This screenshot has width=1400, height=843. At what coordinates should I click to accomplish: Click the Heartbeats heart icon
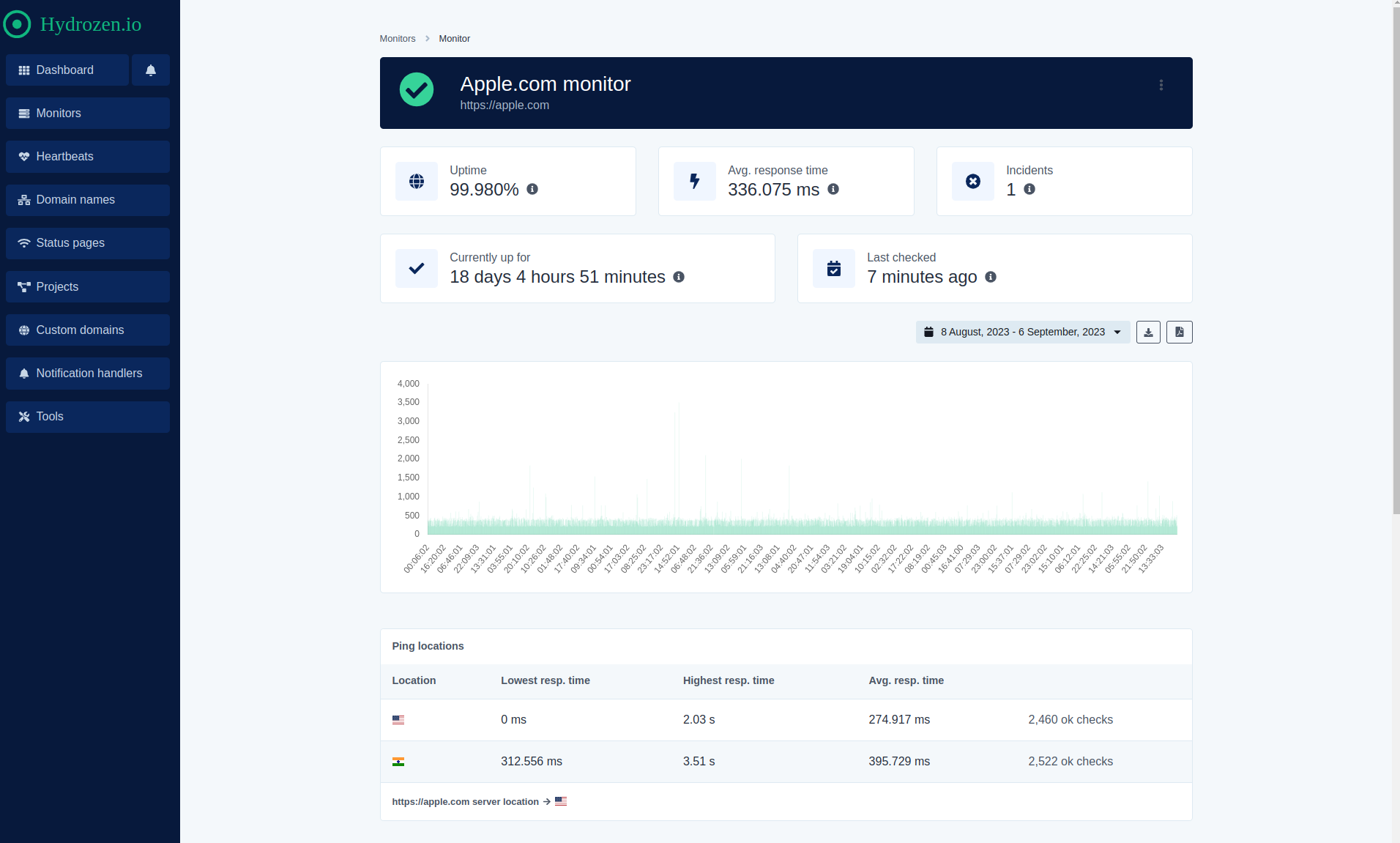[x=24, y=157]
